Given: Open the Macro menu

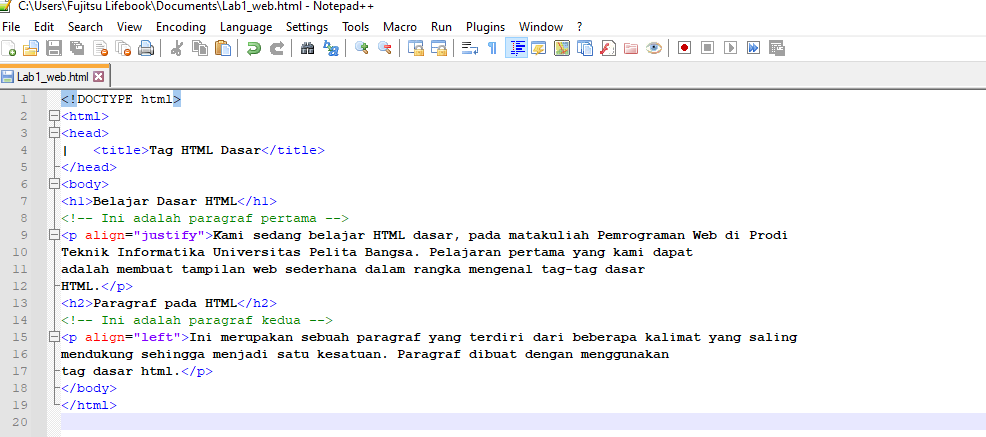Looking at the screenshot, I should 400,27.
